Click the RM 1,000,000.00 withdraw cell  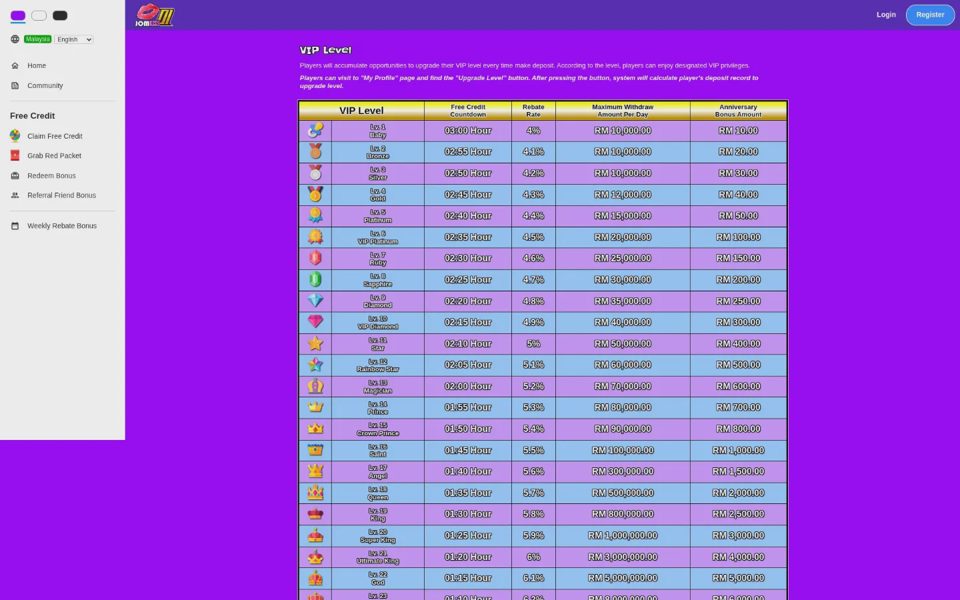tap(623, 535)
